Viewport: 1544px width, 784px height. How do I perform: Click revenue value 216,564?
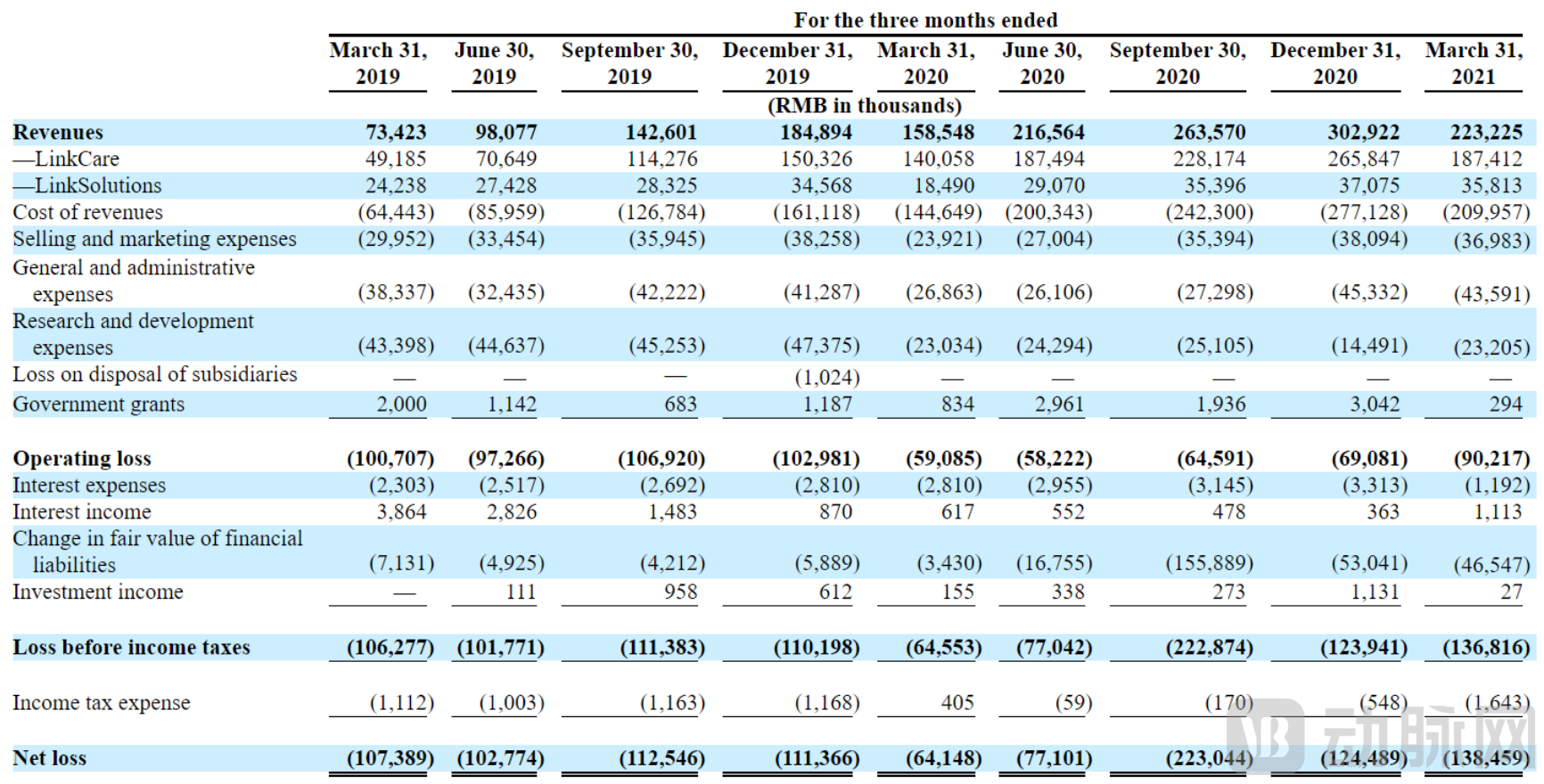coord(1048,133)
